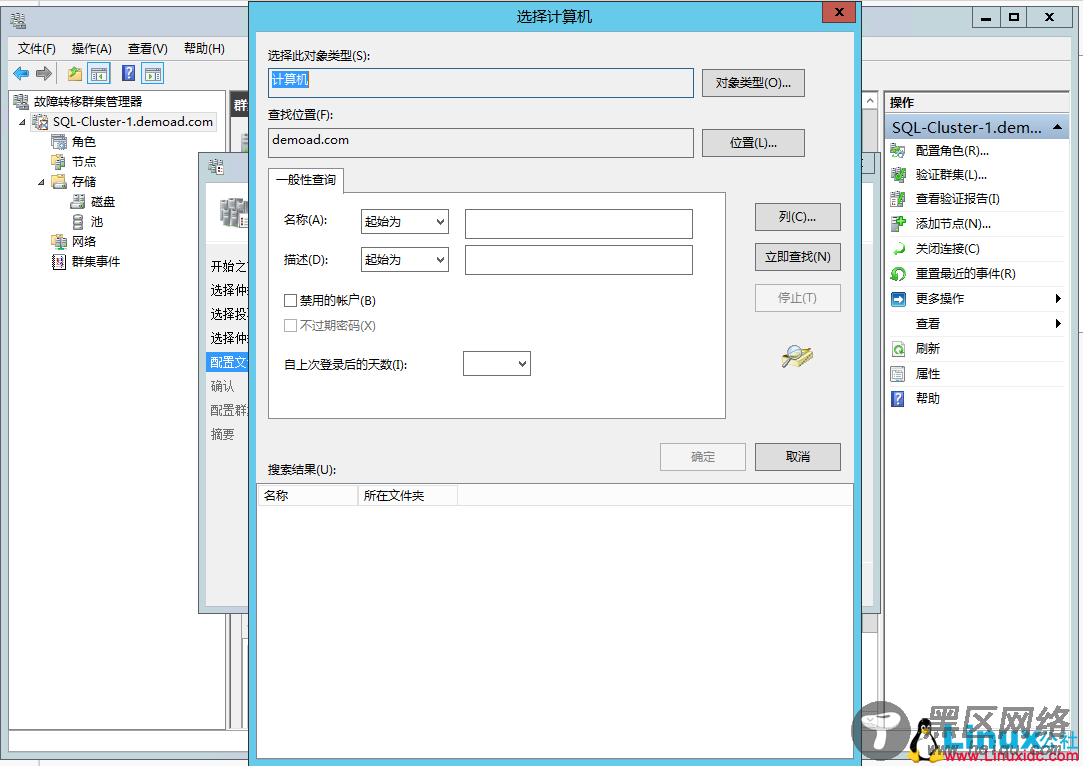The height and width of the screenshot is (766, 1083).
Task: Click the 位置(L)... button
Action: click(x=753, y=143)
